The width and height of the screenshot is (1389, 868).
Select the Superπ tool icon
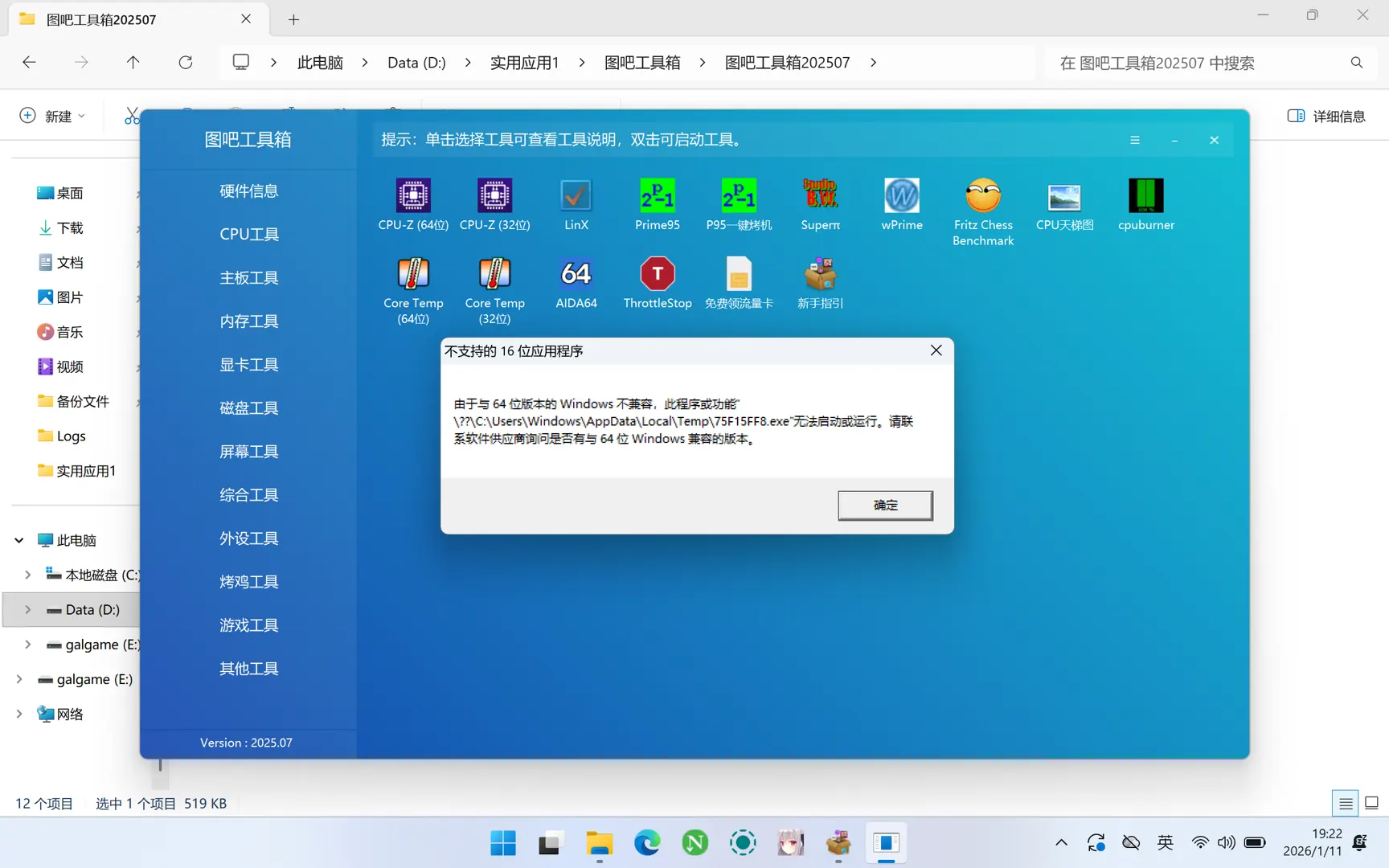(820, 195)
